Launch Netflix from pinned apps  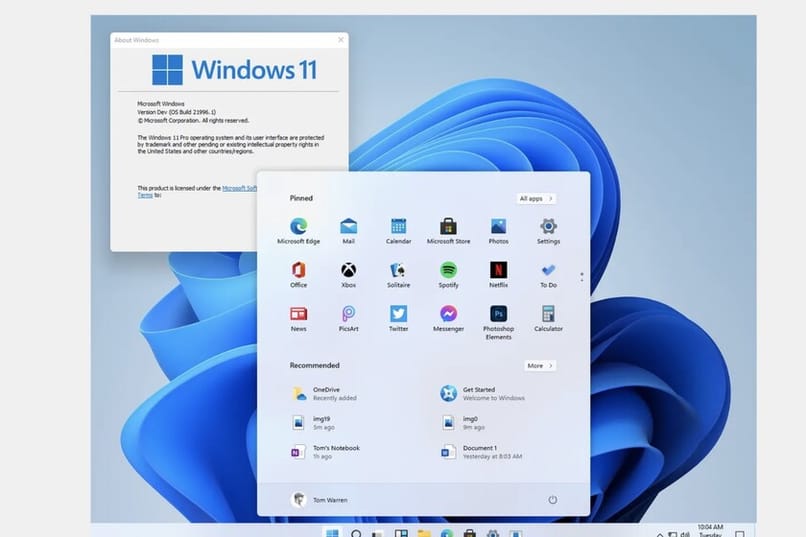click(498, 274)
